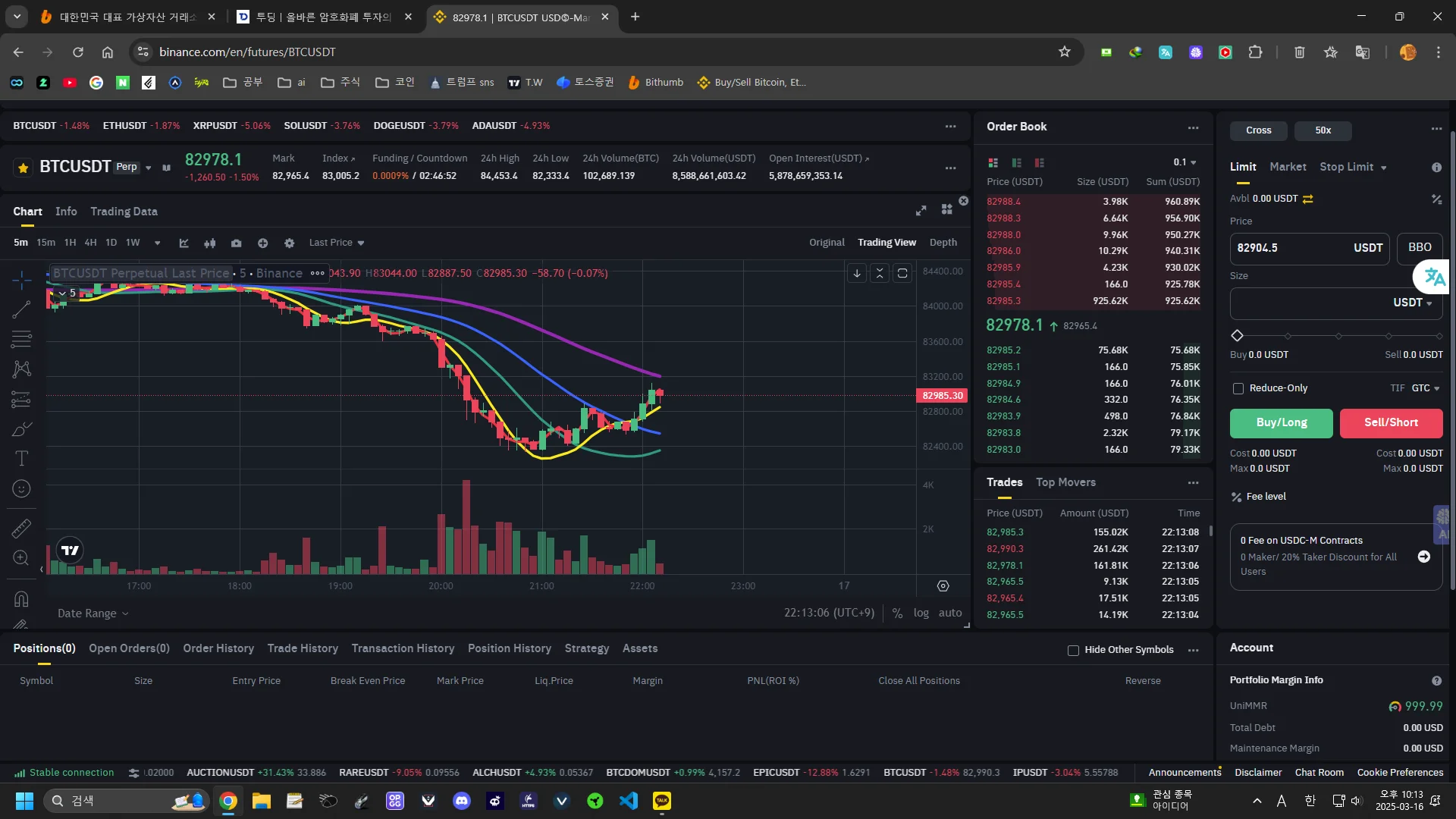Open chart settings gear icon
Screen dimensions: 1456x819
pyautogui.click(x=289, y=243)
